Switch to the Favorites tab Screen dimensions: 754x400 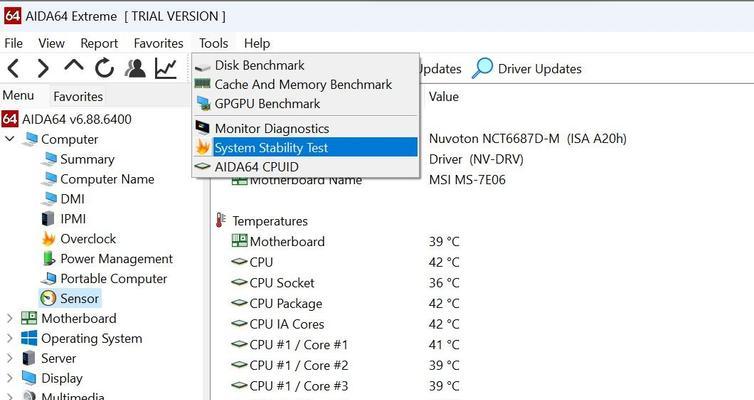pos(78,96)
